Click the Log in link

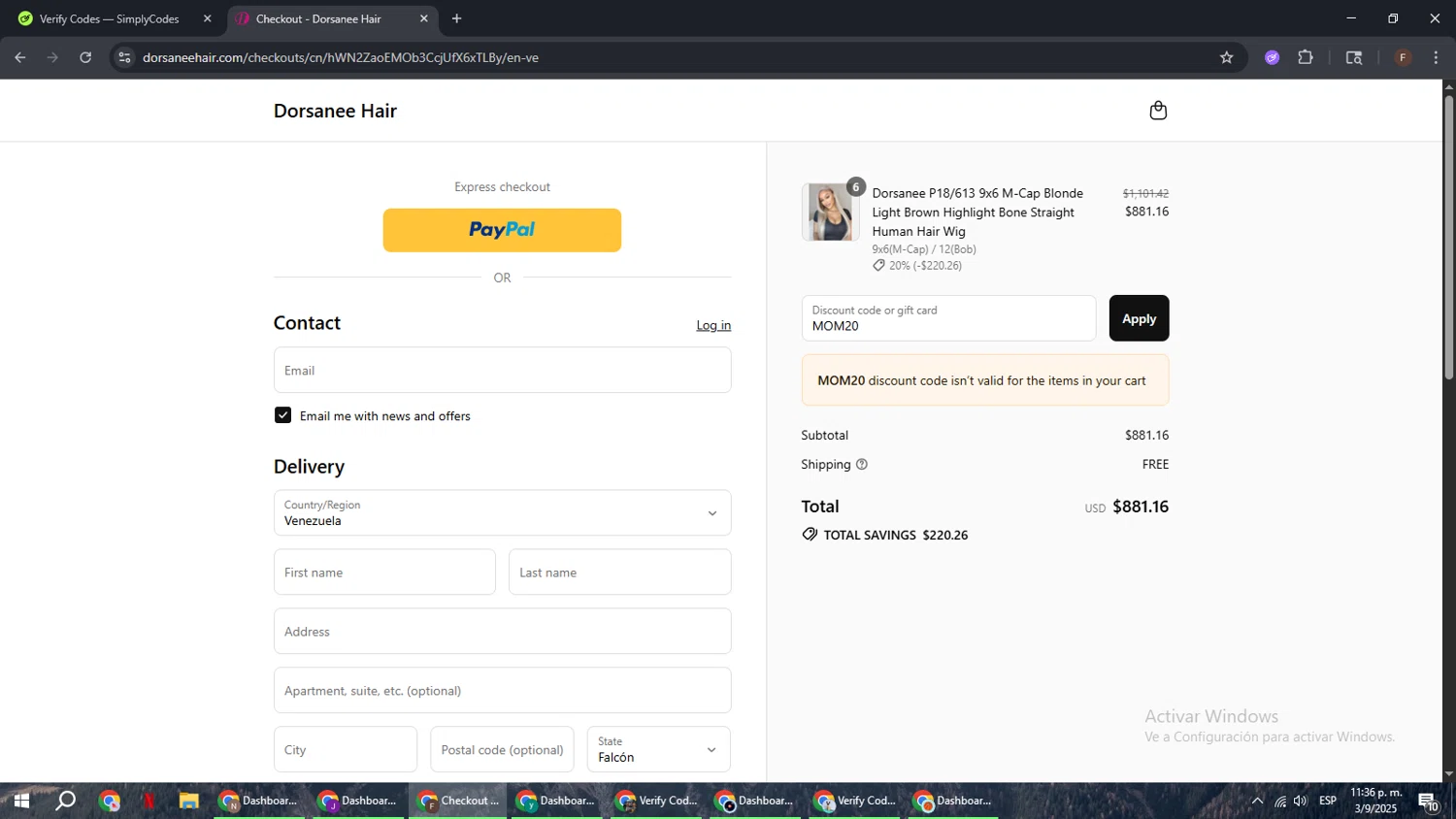[x=713, y=325]
